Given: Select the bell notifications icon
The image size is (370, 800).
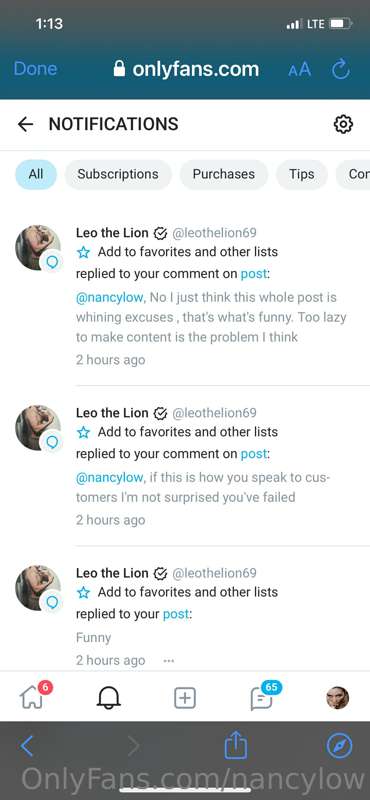Looking at the screenshot, I should point(108,697).
